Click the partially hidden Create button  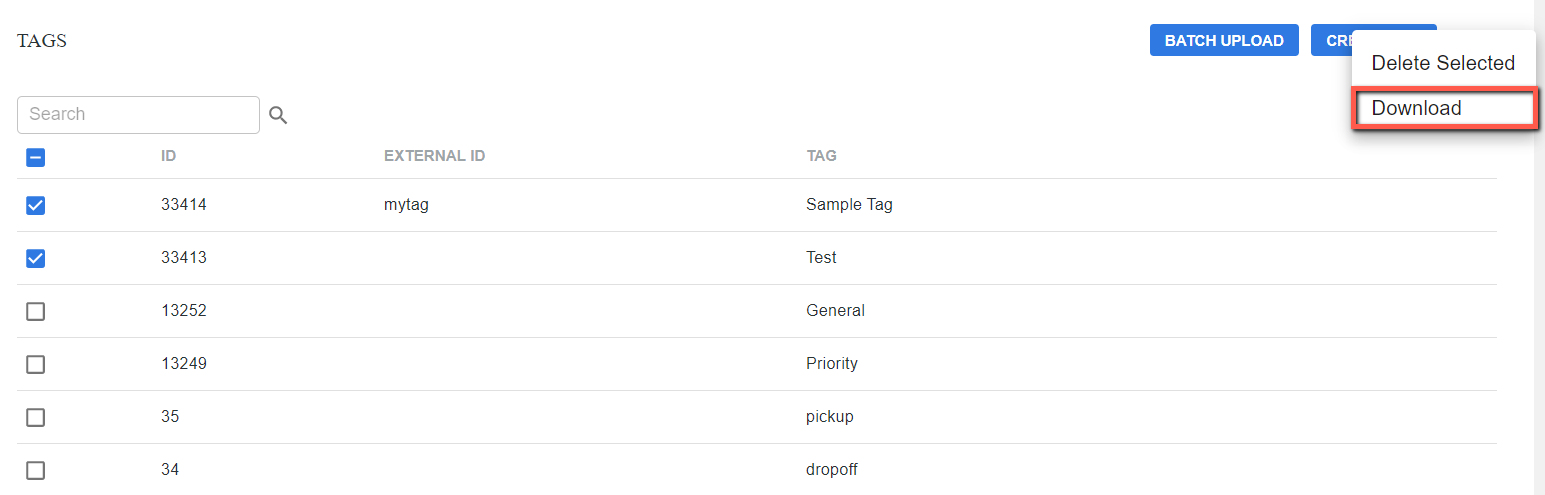1331,41
